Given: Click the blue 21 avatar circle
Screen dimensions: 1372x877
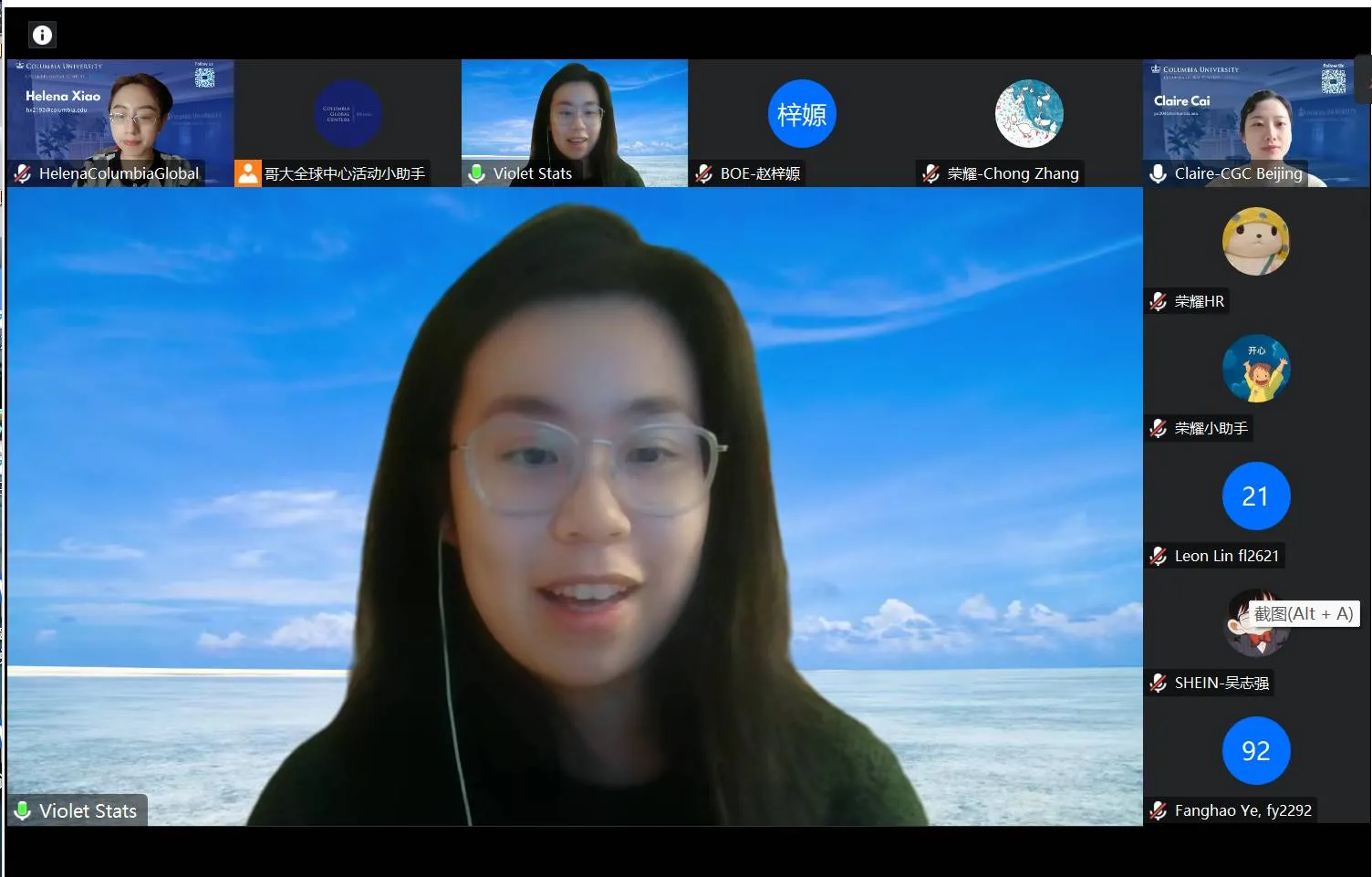Looking at the screenshot, I should coord(1256,496).
